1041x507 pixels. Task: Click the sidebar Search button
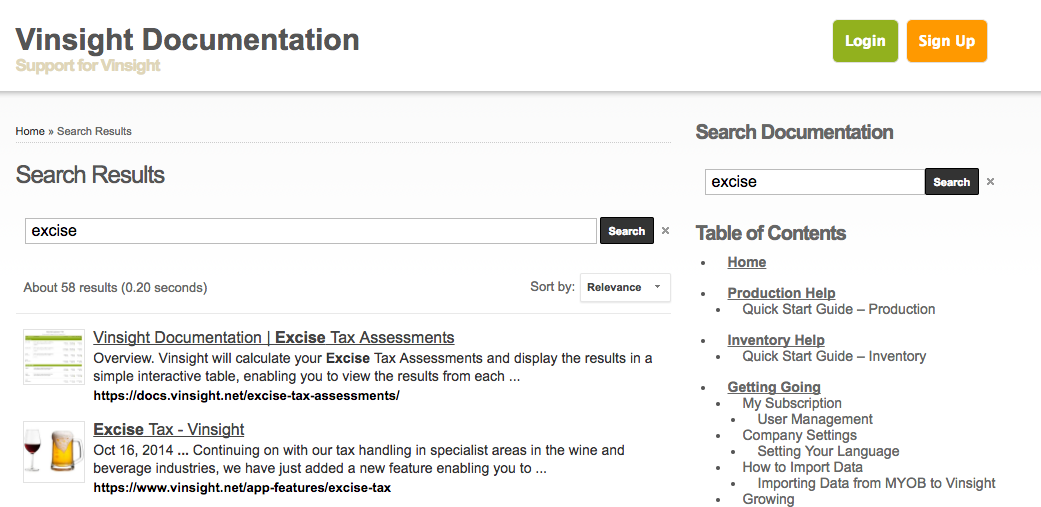pos(951,182)
